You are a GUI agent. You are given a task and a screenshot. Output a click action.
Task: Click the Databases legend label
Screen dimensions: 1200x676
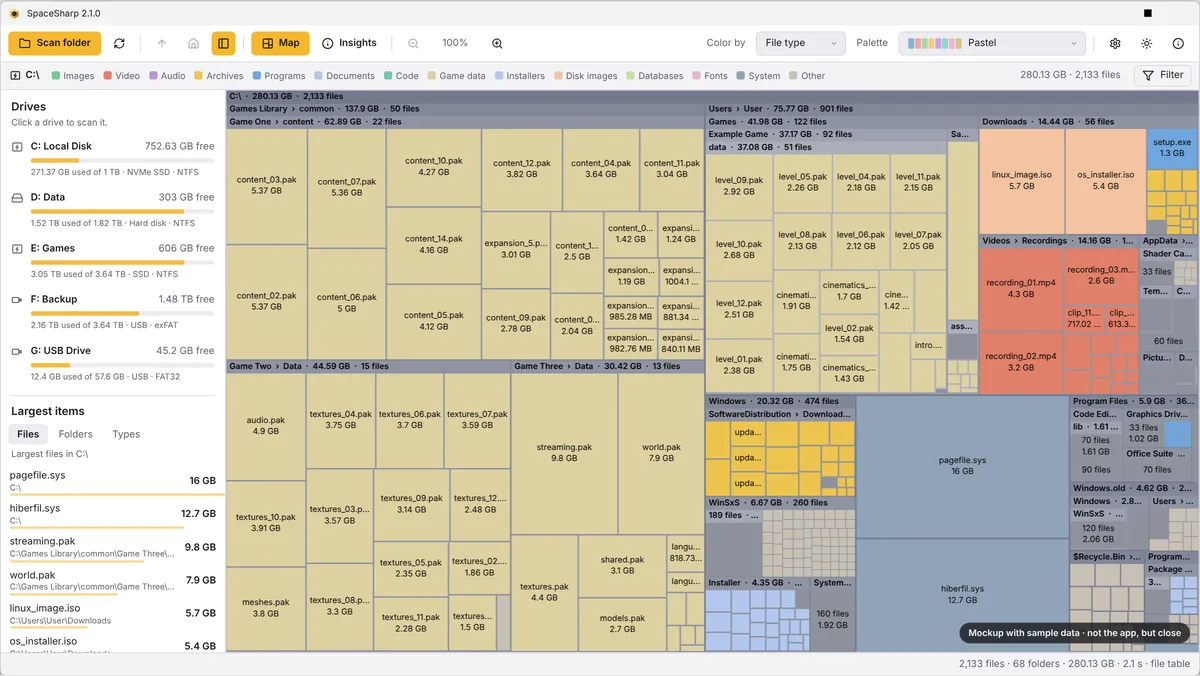[x=660, y=76]
